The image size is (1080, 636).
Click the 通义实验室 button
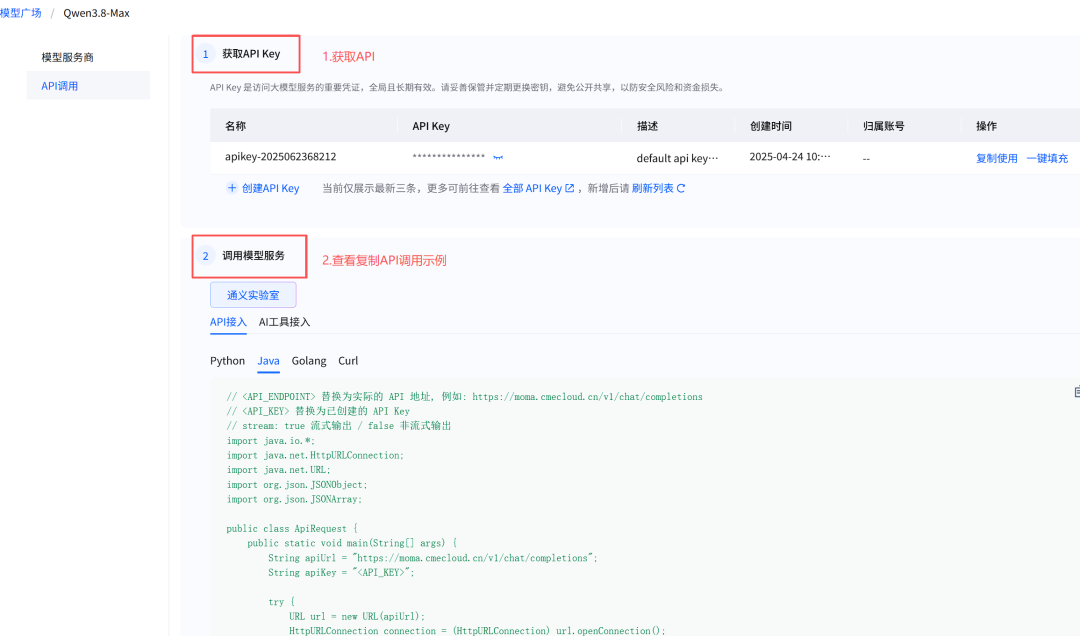(253, 295)
